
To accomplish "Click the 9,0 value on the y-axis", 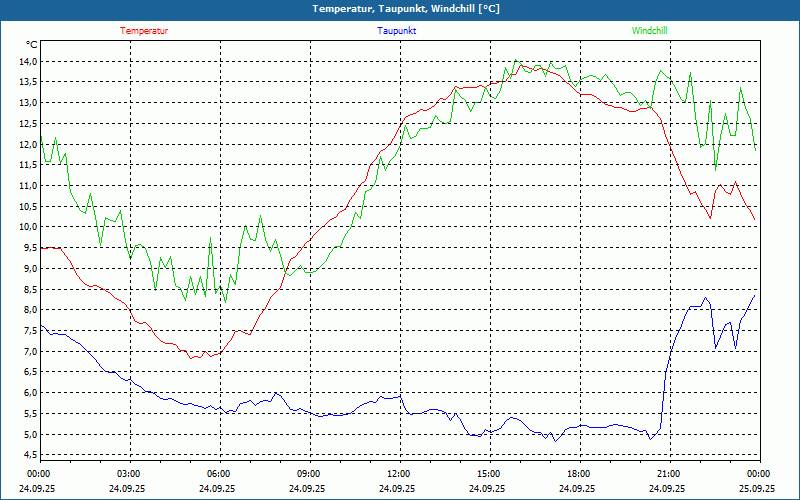I will tap(28, 269).
